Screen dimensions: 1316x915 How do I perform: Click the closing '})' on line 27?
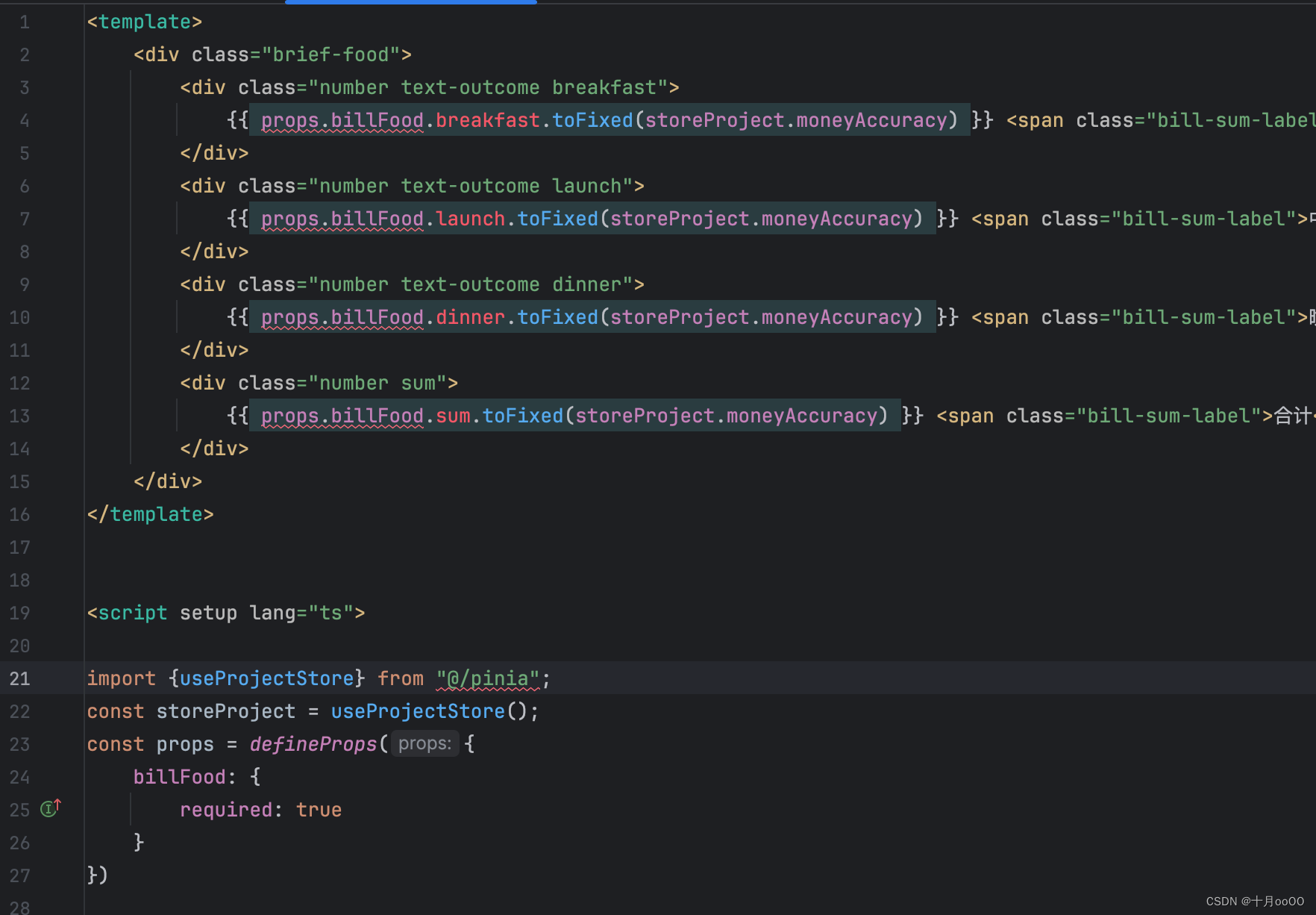(98, 875)
